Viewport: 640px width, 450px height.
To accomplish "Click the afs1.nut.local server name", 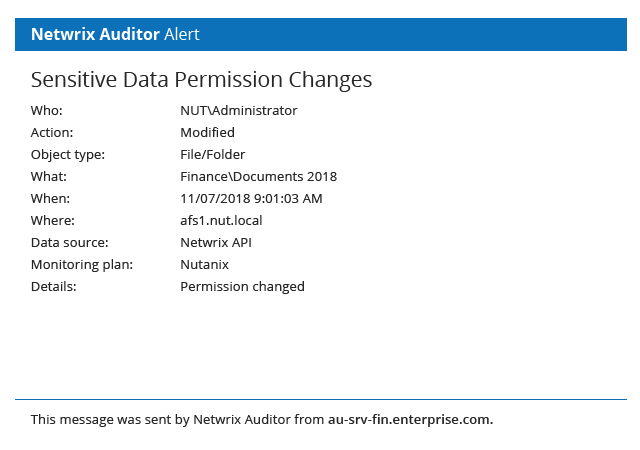I will pos(221,221).
